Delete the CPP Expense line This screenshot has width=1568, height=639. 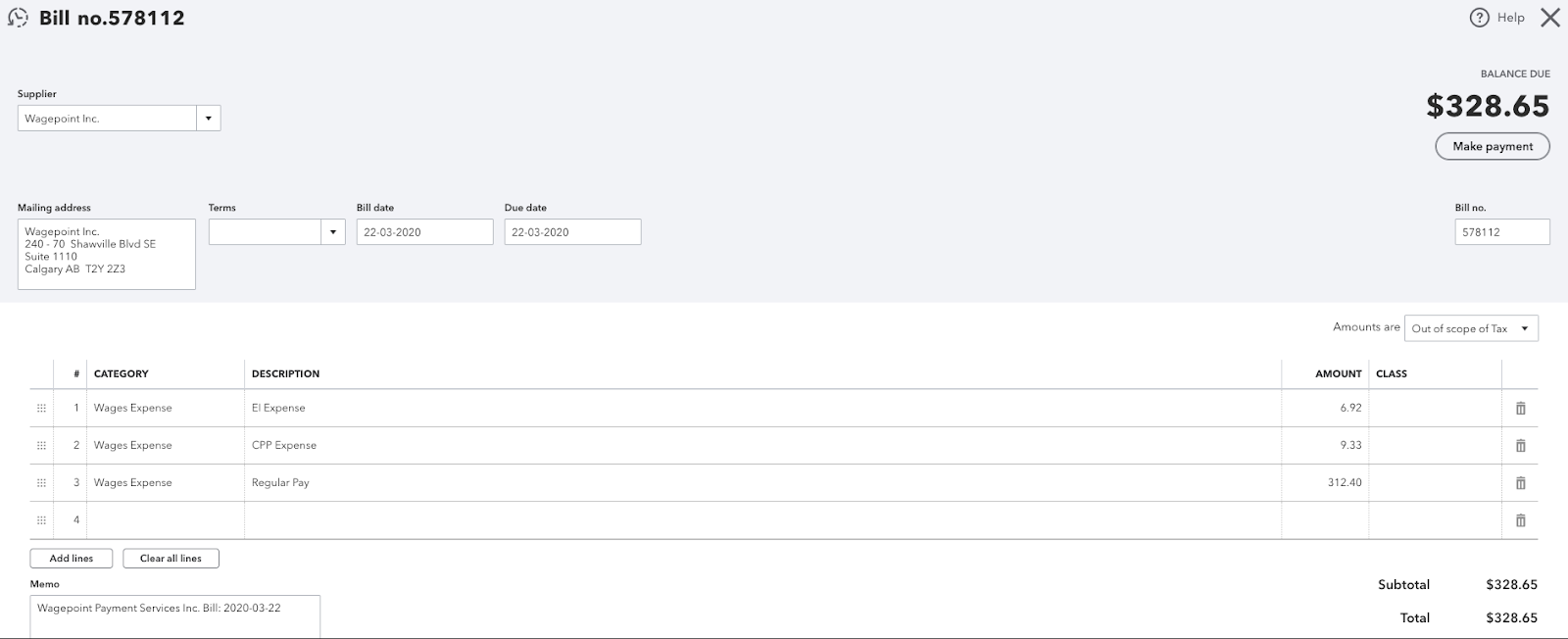tap(1520, 446)
